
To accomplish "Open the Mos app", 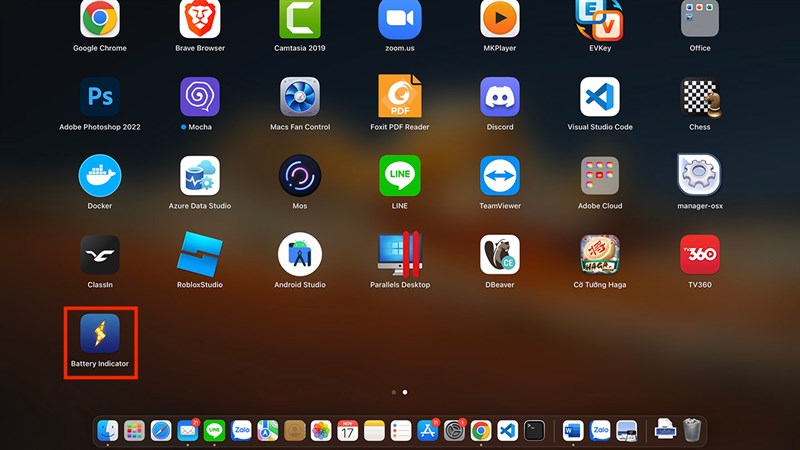I will pyautogui.click(x=300, y=176).
